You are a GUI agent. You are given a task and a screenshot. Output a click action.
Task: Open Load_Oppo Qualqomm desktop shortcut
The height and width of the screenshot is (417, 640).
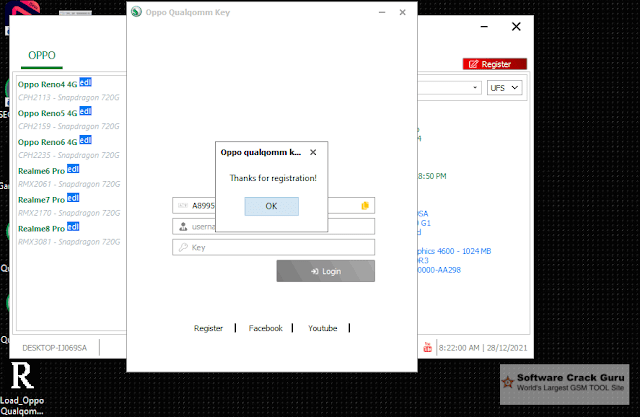pos(22,388)
